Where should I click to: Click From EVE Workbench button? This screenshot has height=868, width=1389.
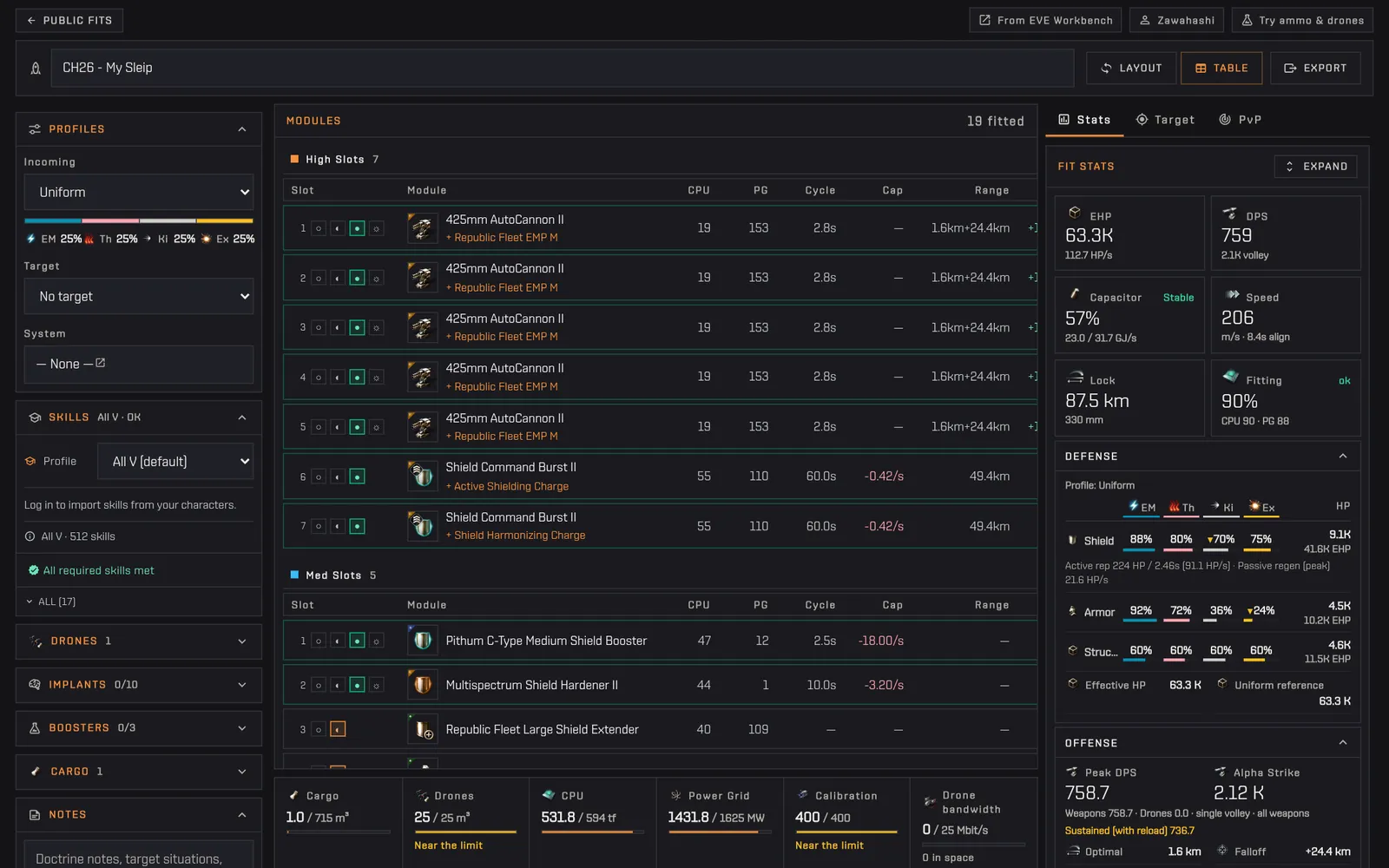[1045, 20]
